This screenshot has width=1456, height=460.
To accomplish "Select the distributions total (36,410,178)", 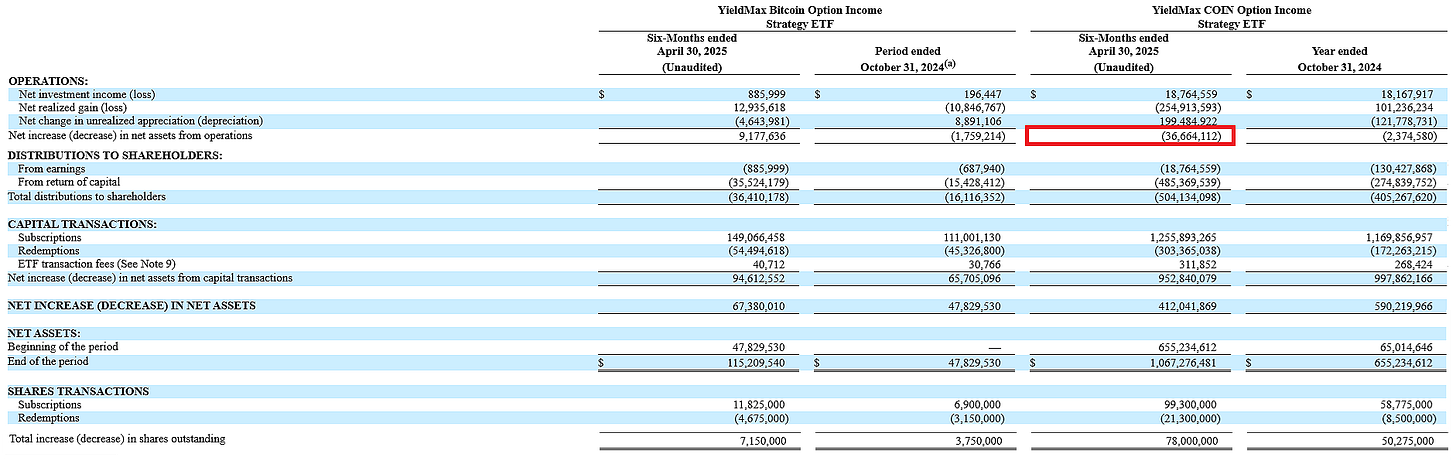I will (x=755, y=196).
